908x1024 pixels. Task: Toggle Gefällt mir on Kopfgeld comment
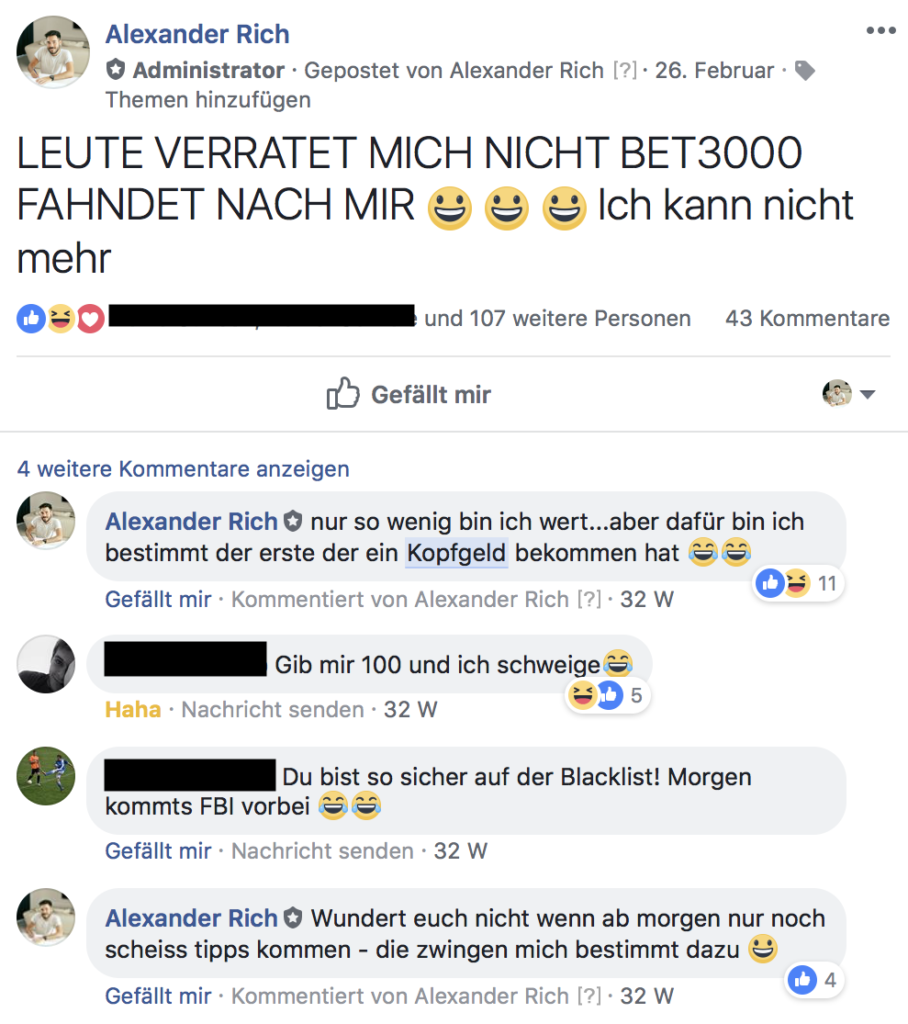click(x=158, y=599)
